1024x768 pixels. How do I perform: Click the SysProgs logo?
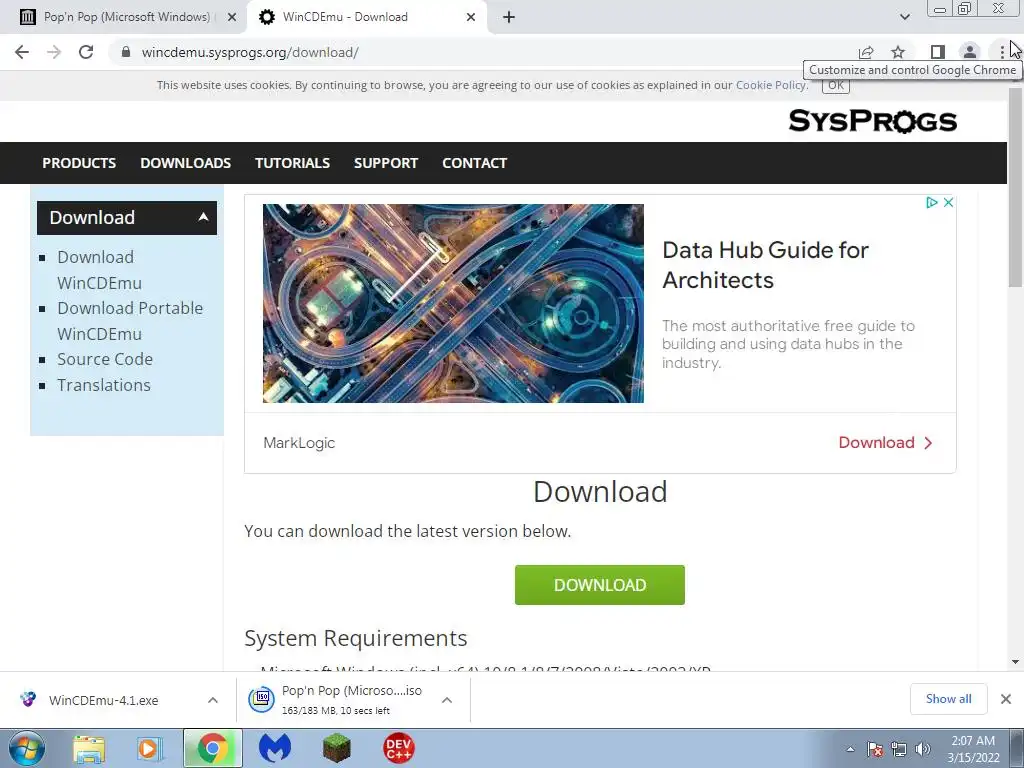click(x=872, y=121)
